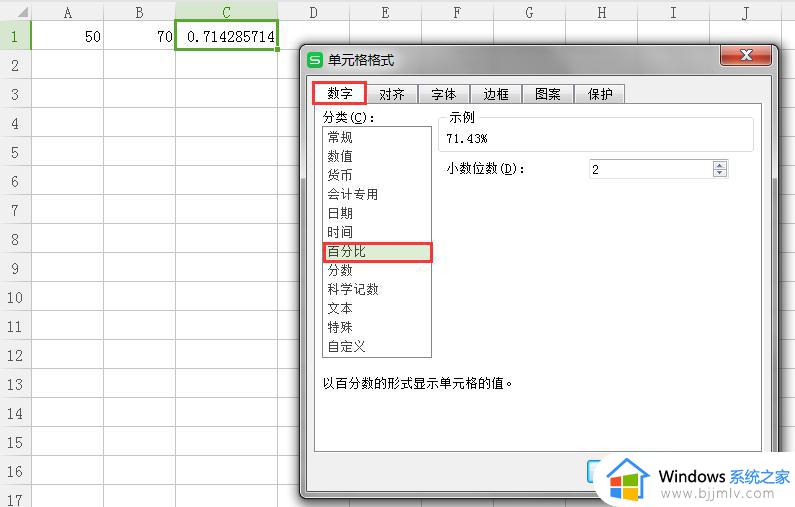Screen dimensions: 795x507
Task: Select row 10 header
Action: 15,297
